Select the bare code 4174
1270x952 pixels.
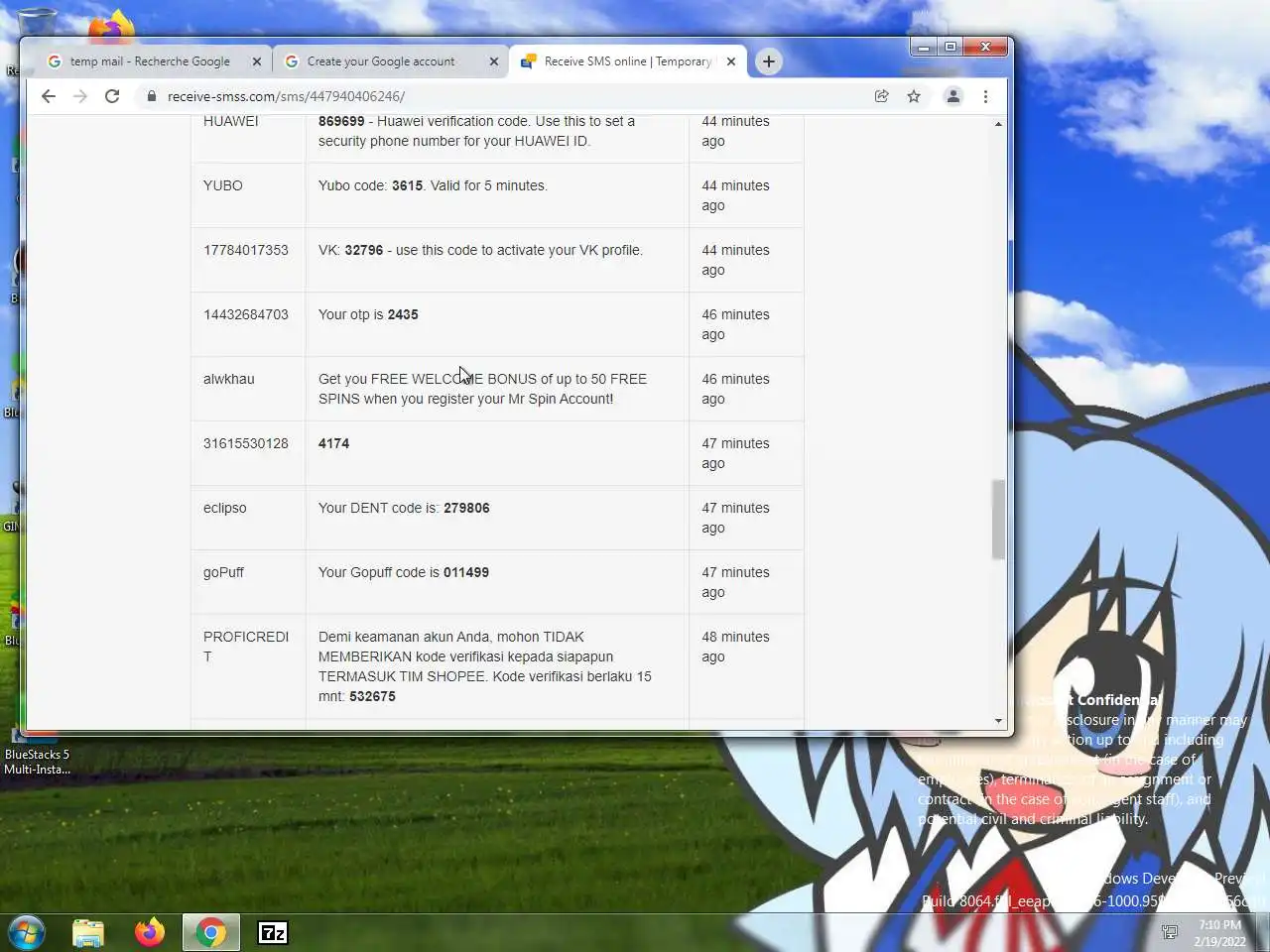[x=333, y=443]
